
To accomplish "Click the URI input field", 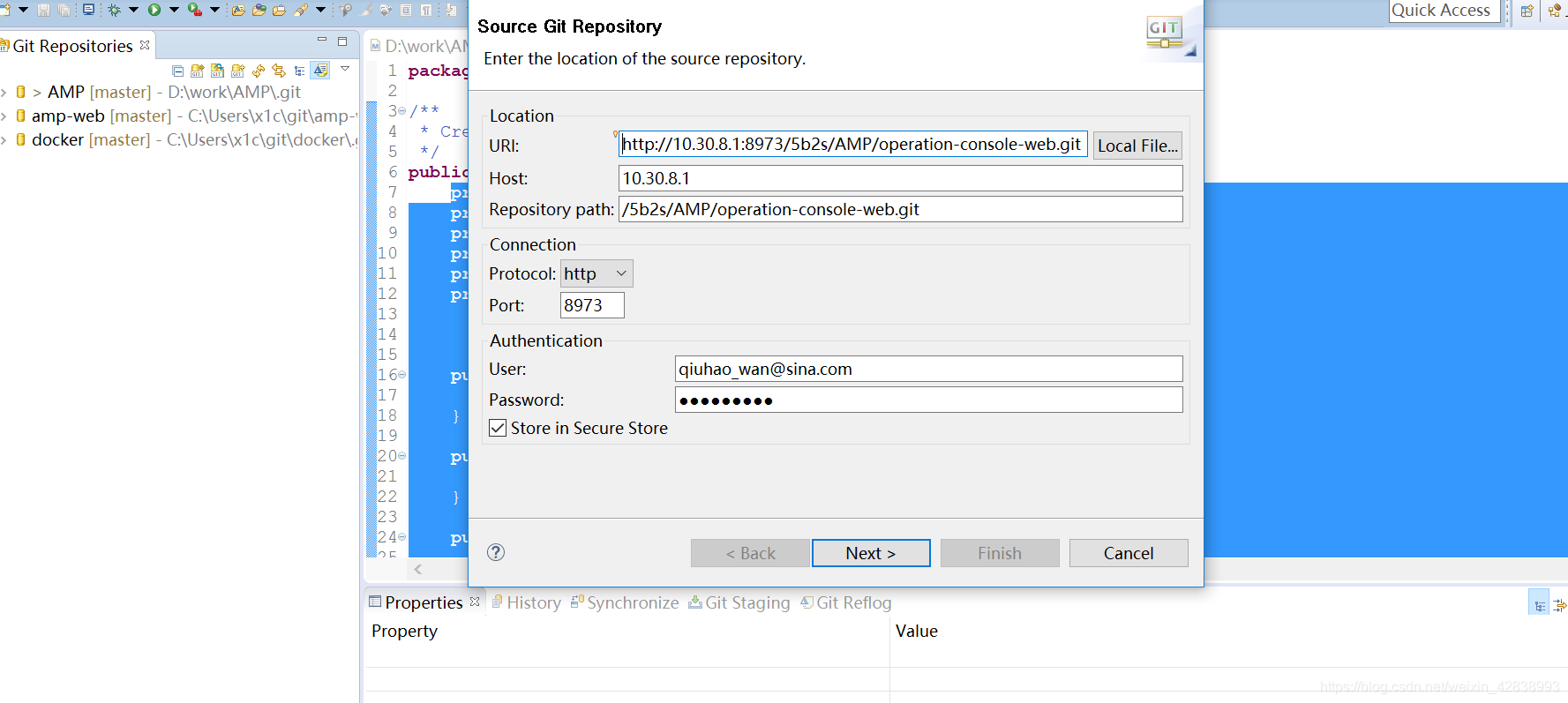I will [x=853, y=144].
